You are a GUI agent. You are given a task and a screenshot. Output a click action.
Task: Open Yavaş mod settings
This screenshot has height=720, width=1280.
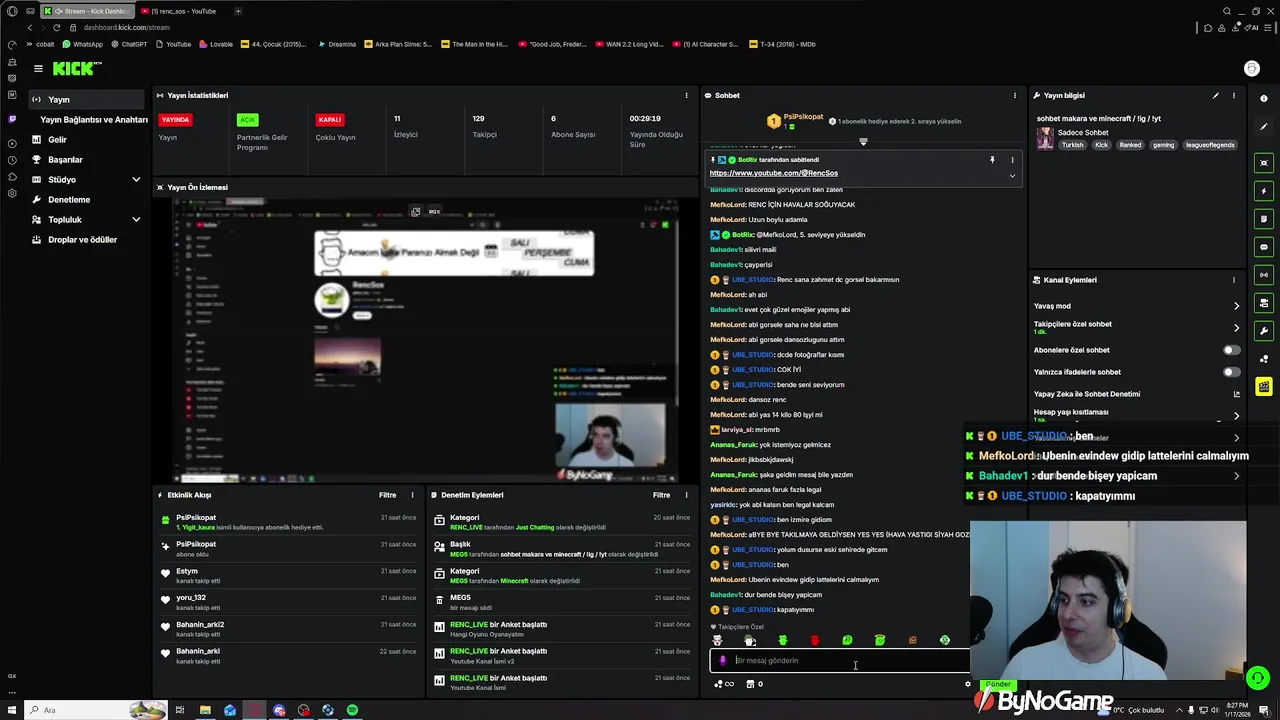point(1136,306)
